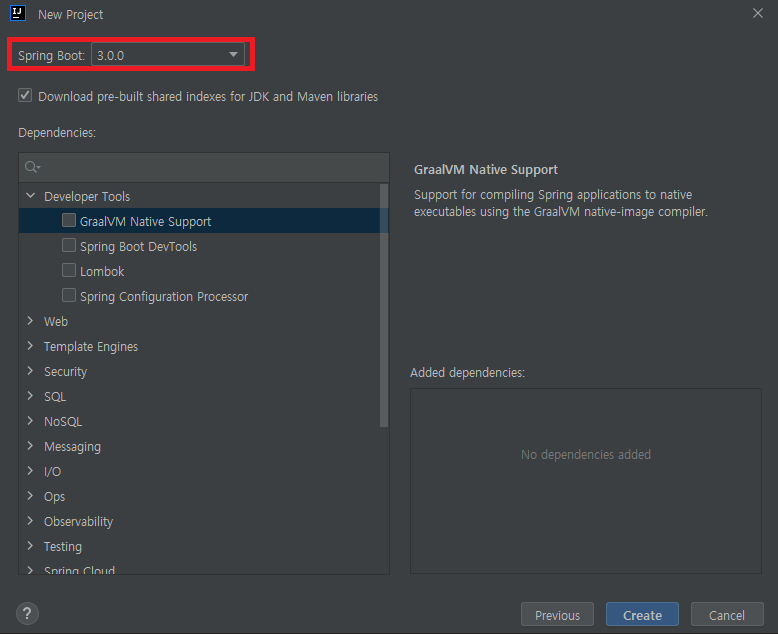The width and height of the screenshot is (778, 634).
Task: Expand the Testing category
Action: point(31,546)
